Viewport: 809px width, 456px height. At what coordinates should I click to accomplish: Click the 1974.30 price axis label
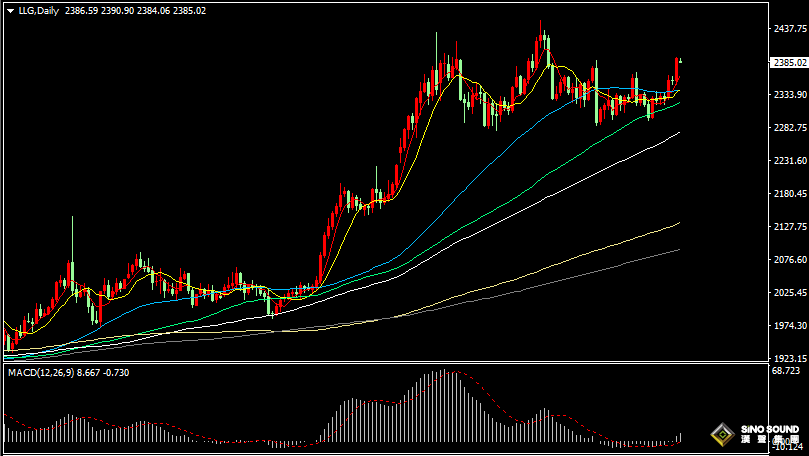pos(789,326)
